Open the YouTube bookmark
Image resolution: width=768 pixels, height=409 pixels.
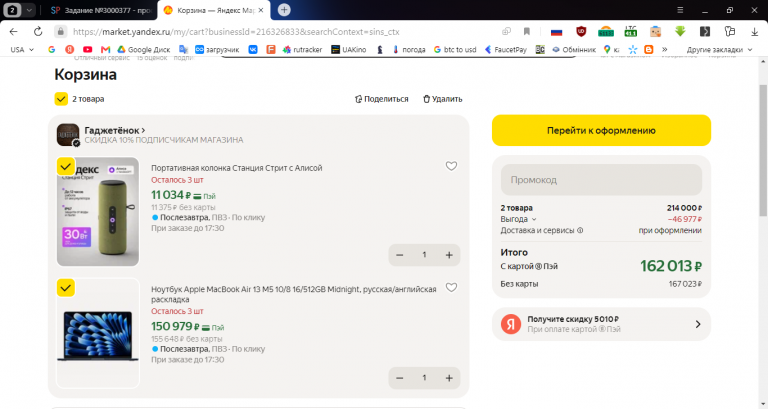(x=87, y=49)
